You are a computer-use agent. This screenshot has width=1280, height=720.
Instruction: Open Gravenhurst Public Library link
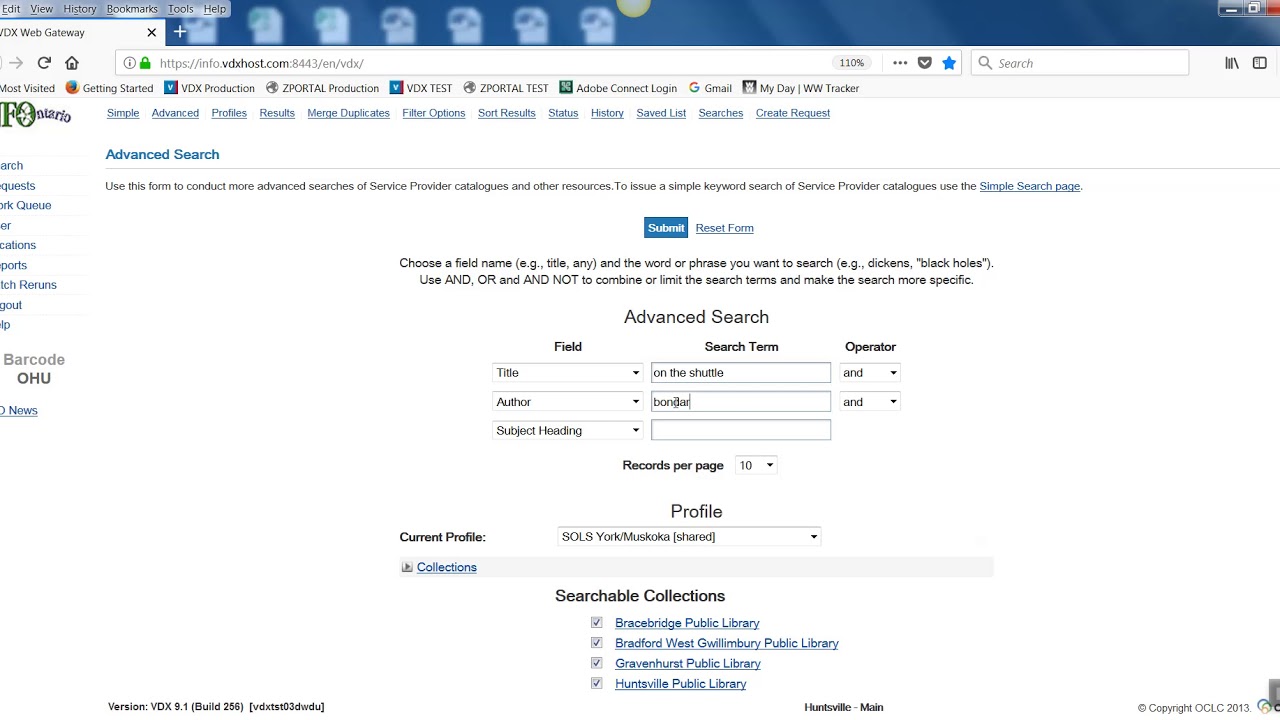pyautogui.click(x=688, y=664)
